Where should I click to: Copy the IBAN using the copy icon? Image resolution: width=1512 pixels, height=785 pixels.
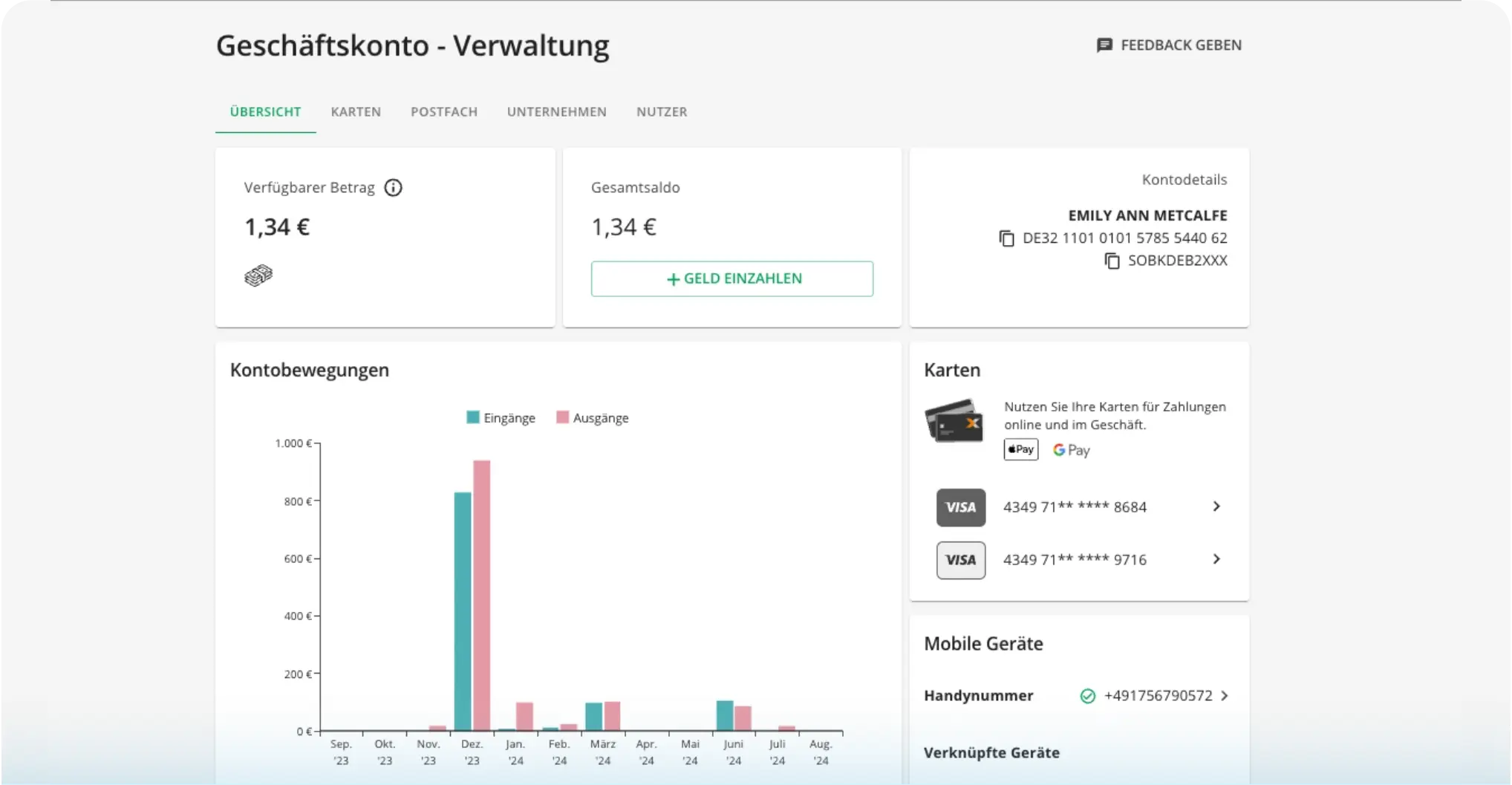pos(1006,238)
